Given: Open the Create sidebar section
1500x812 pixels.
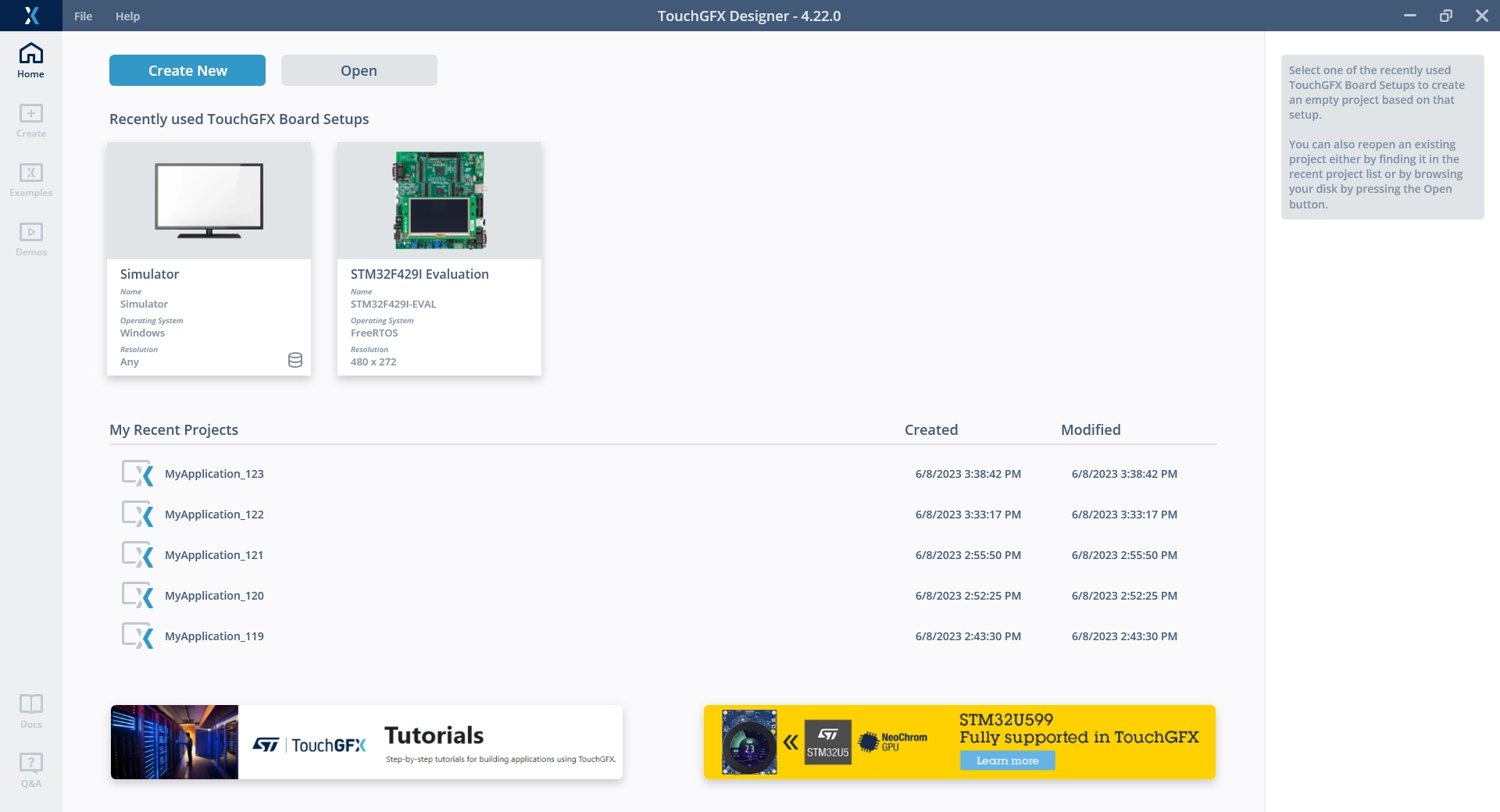Looking at the screenshot, I should pyautogui.click(x=31, y=120).
